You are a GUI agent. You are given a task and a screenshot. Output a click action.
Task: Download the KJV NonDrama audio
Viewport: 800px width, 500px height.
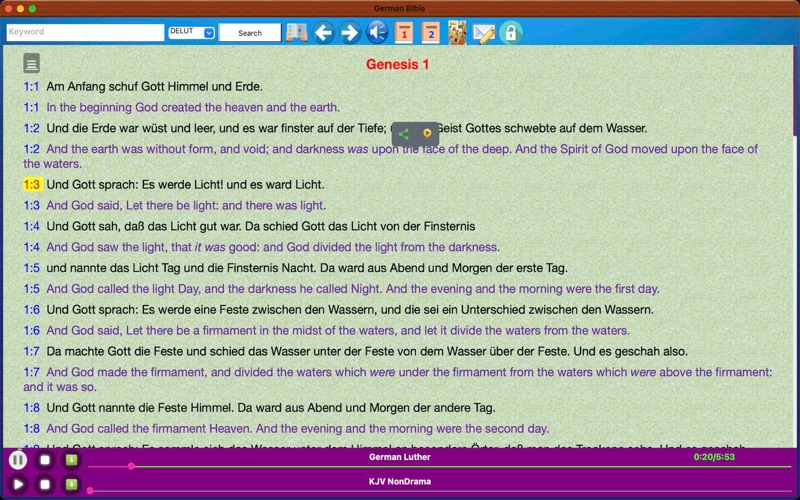[x=71, y=484]
